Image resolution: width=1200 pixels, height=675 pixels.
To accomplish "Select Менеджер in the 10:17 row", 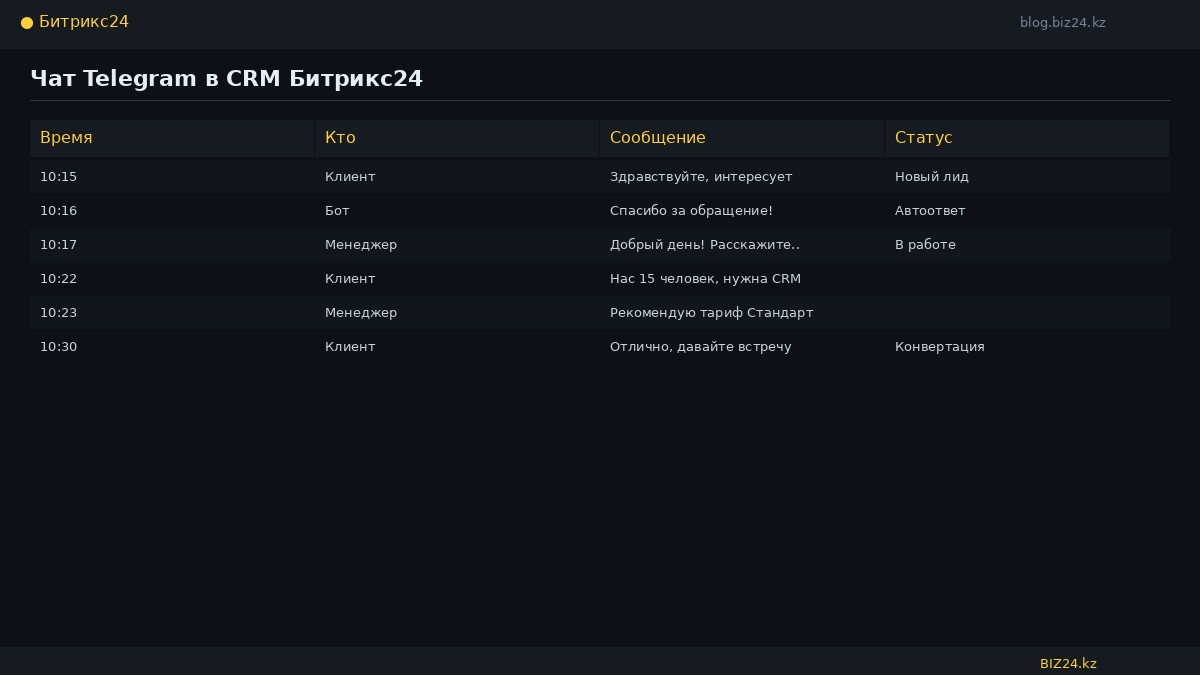I will [x=361, y=245].
